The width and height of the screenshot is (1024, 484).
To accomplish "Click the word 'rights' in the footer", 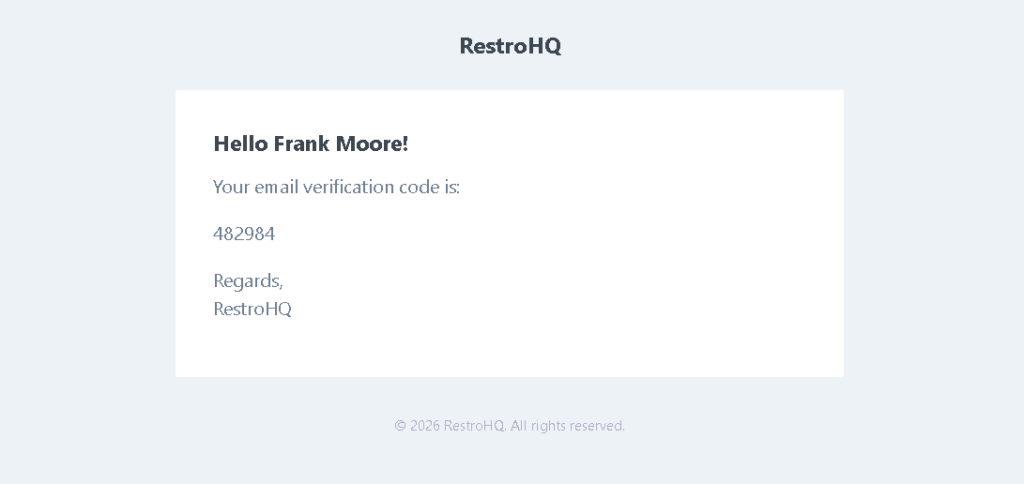I will pyautogui.click(x=549, y=426).
